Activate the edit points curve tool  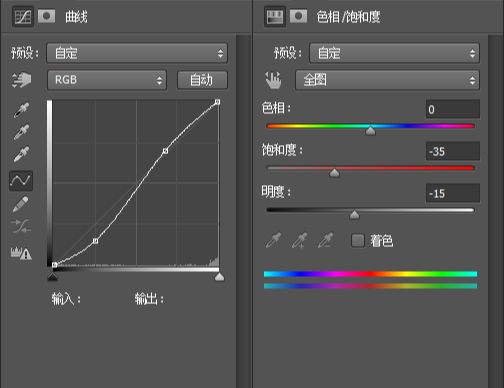21,181
